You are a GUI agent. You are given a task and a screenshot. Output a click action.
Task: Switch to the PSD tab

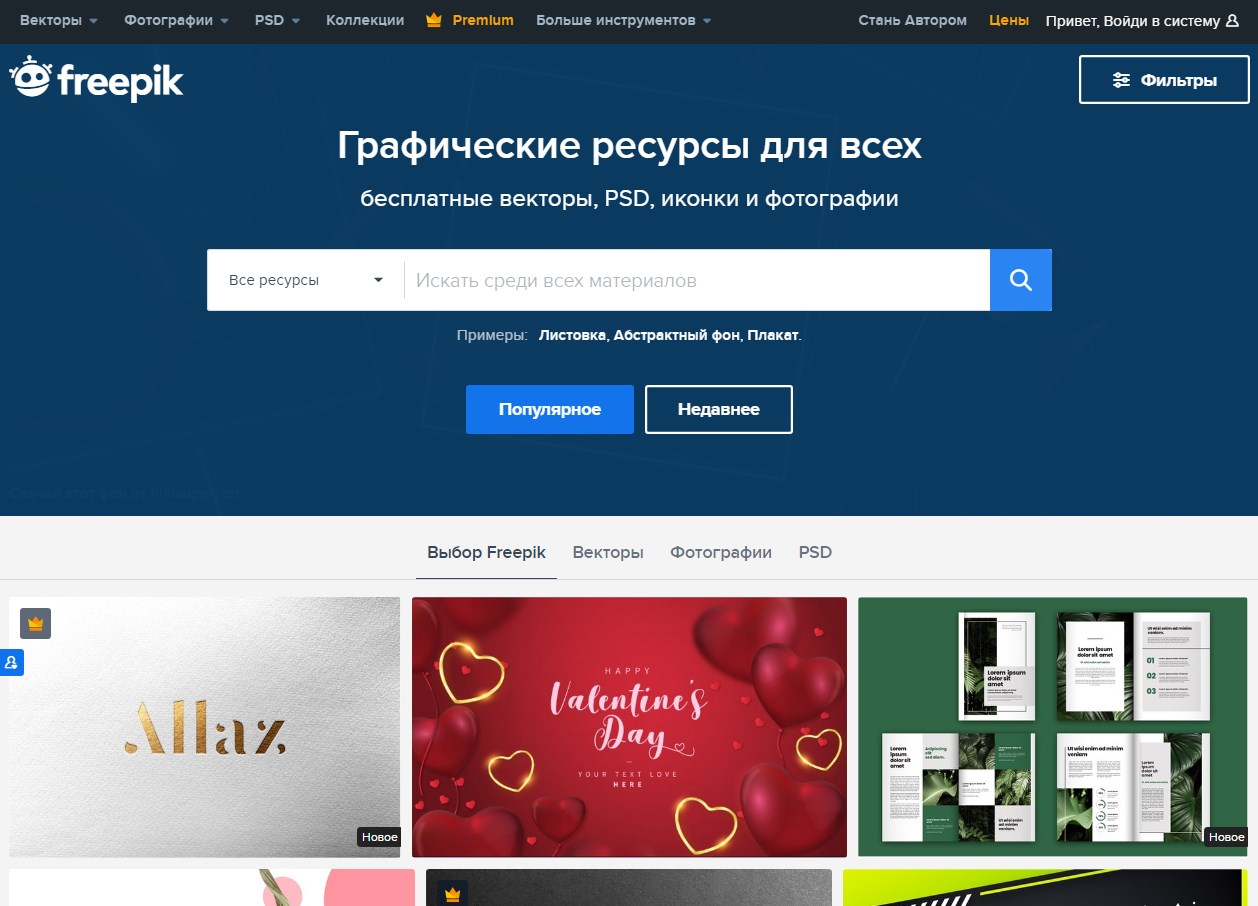(815, 552)
